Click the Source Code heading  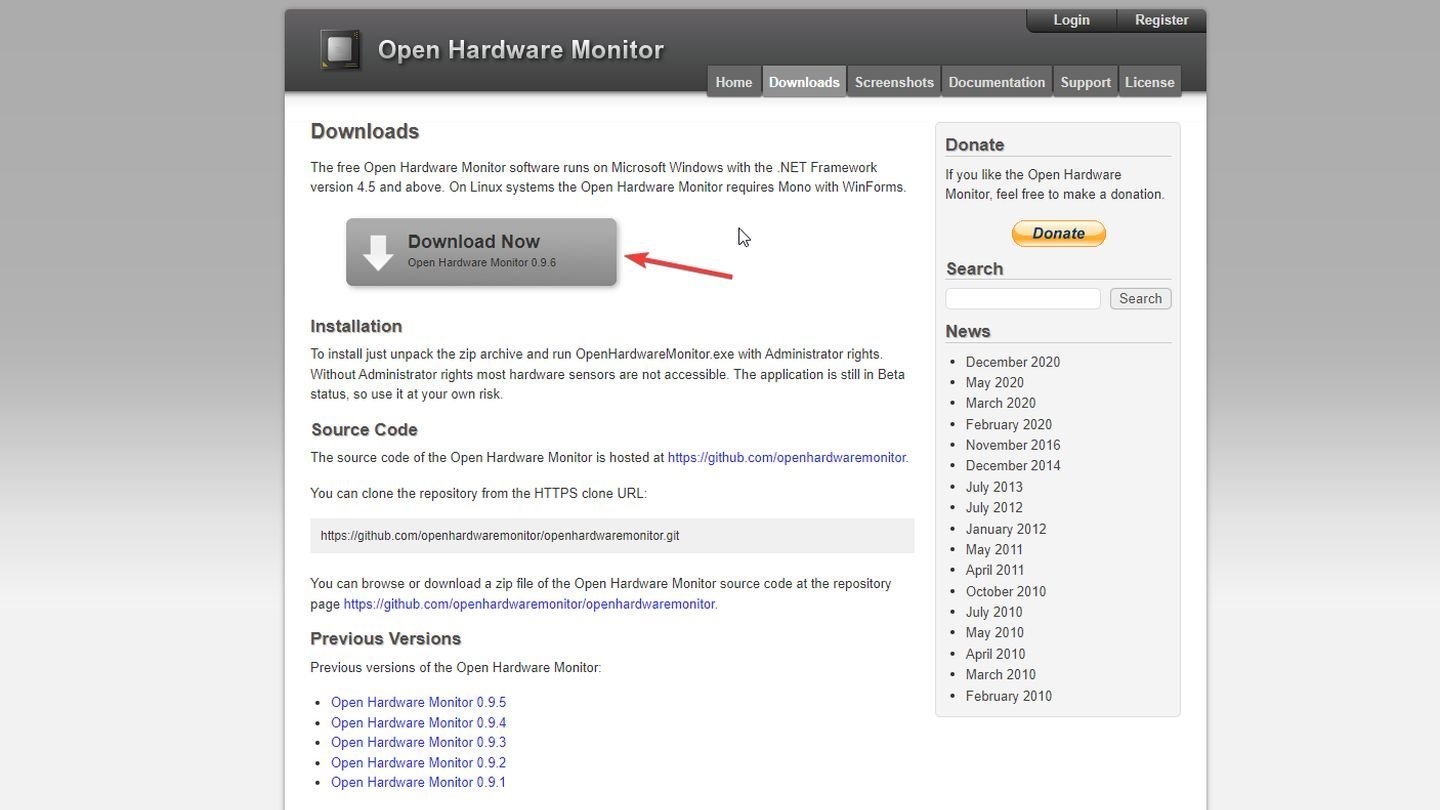(x=364, y=430)
